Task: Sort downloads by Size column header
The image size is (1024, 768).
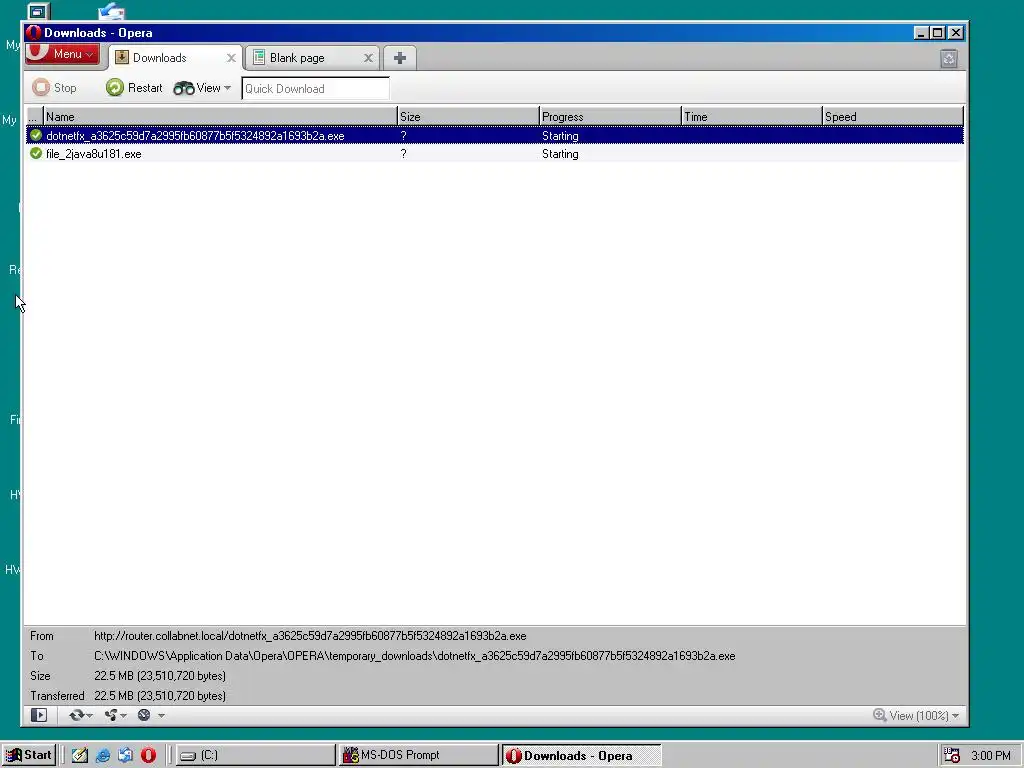Action: [x=468, y=116]
